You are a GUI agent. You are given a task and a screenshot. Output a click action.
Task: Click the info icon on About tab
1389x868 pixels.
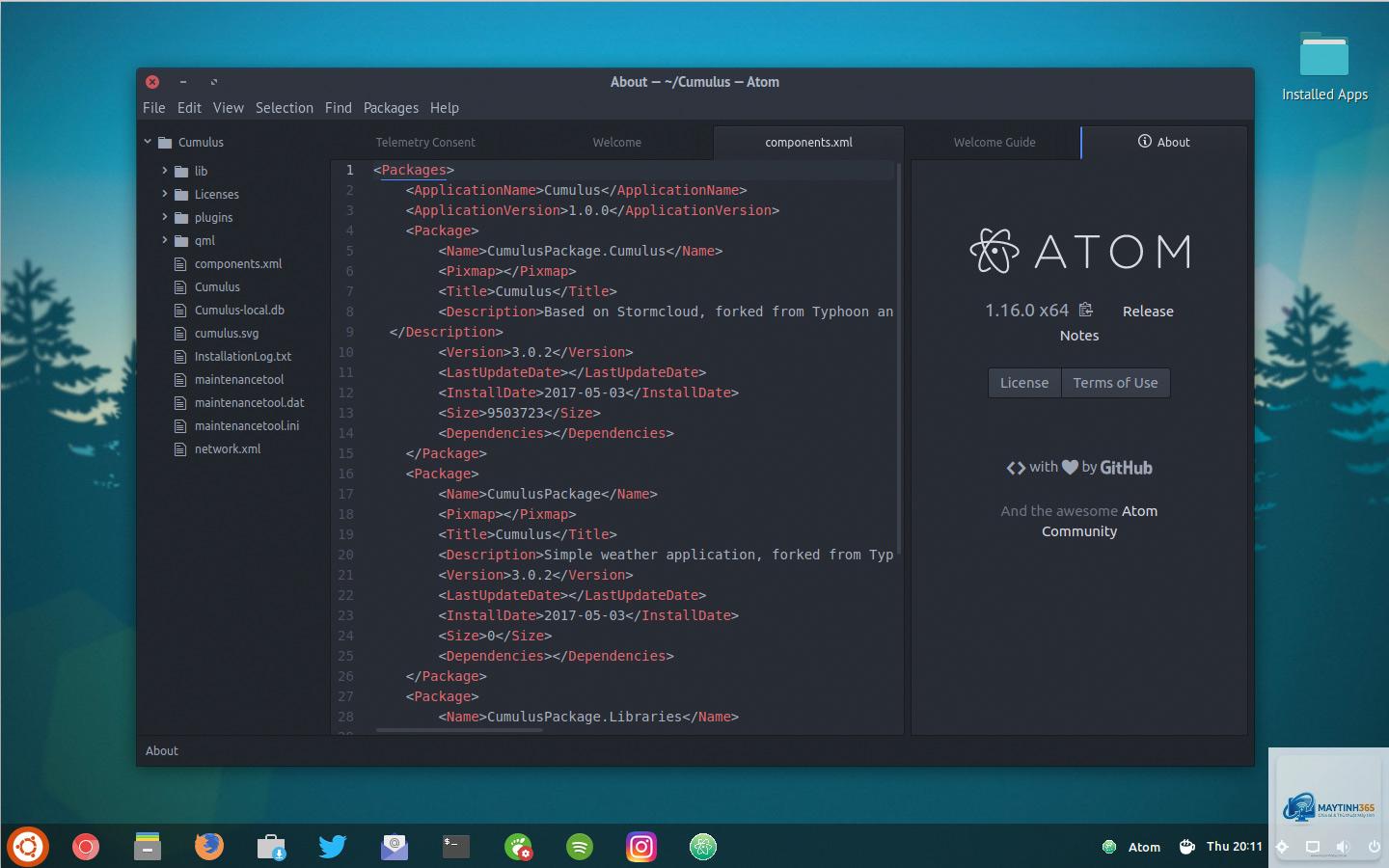1145,141
